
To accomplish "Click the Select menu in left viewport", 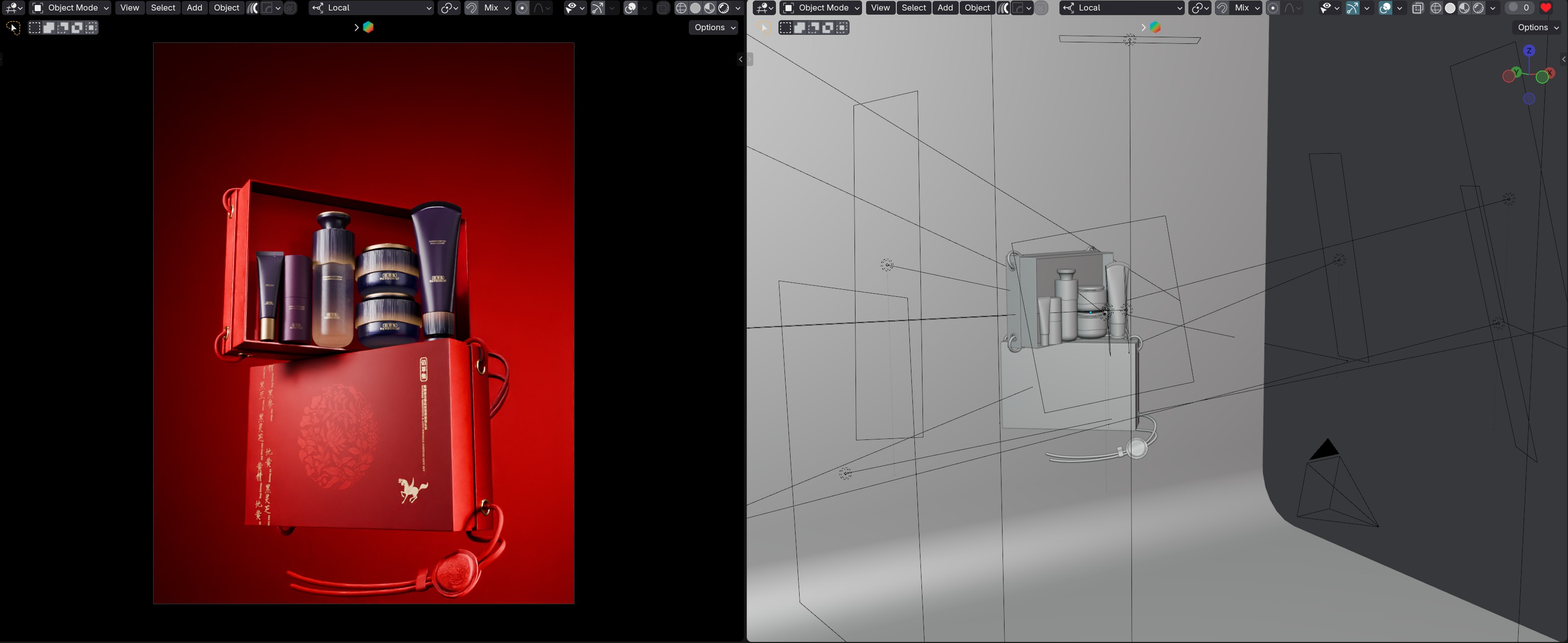I will pyautogui.click(x=163, y=8).
